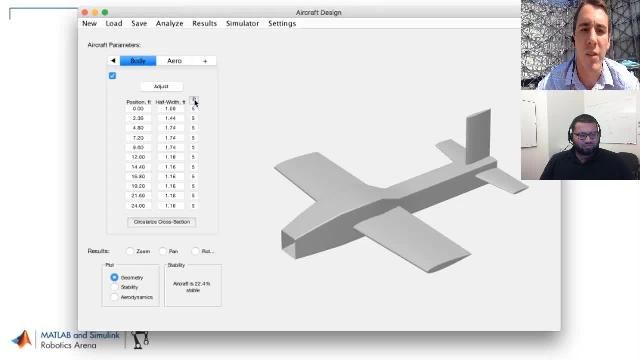Open the Analyze menu

click(x=169, y=24)
